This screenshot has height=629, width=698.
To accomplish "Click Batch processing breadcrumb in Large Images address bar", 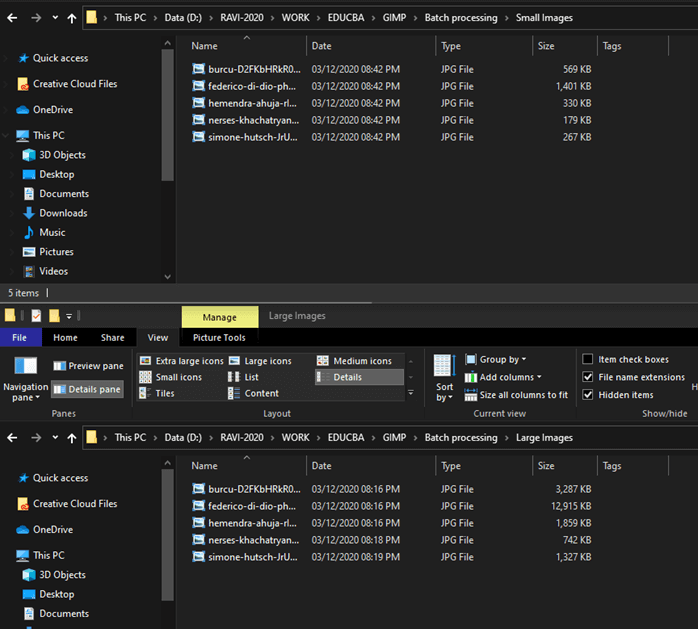I will [461, 438].
